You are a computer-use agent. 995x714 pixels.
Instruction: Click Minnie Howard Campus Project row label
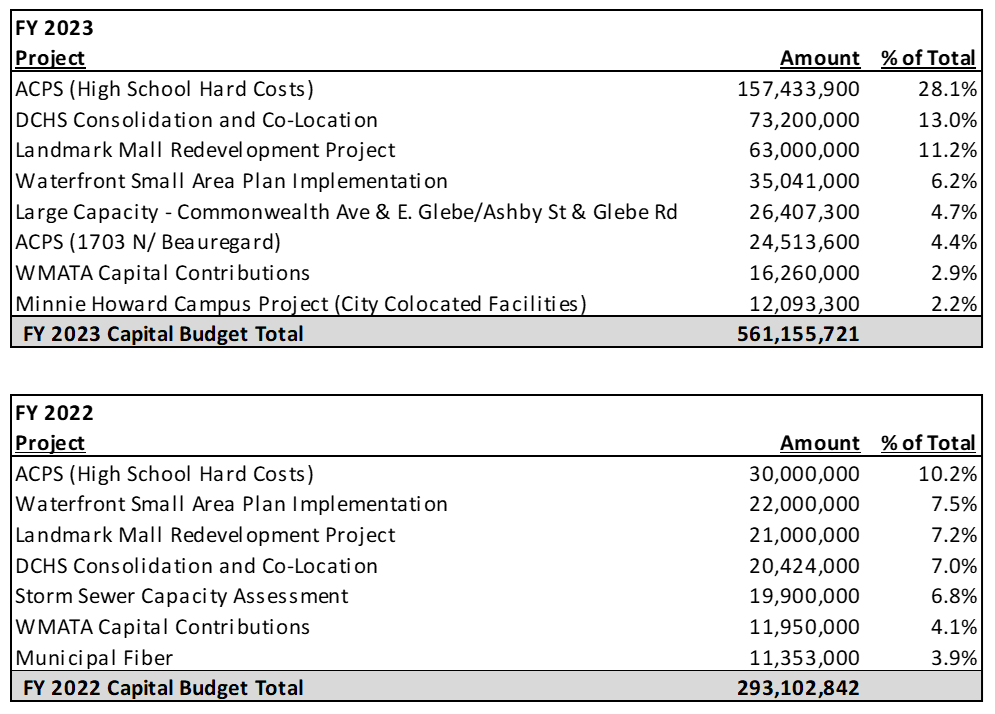pos(300,303)
